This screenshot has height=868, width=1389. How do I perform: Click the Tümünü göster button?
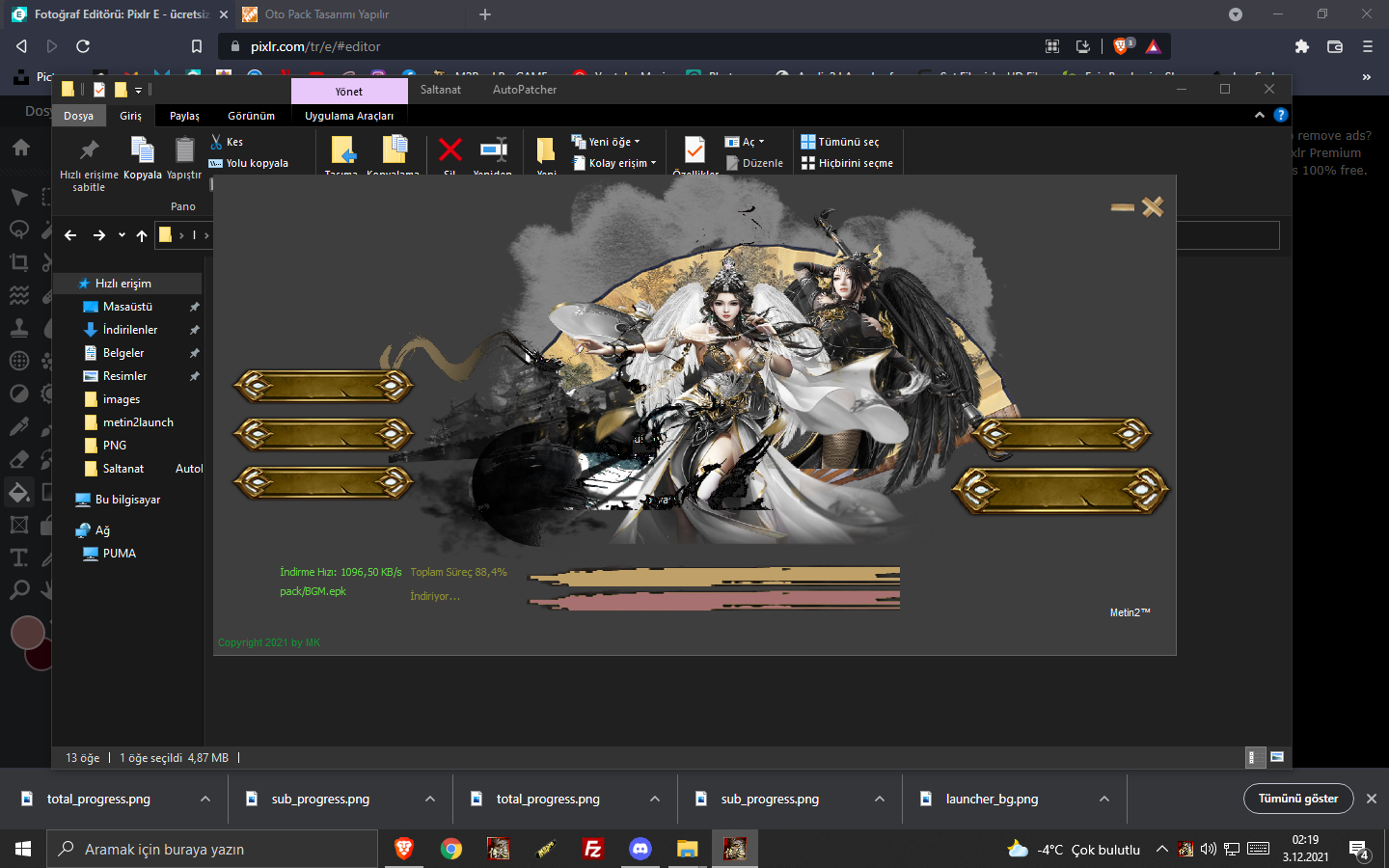tap(1298, 799)
